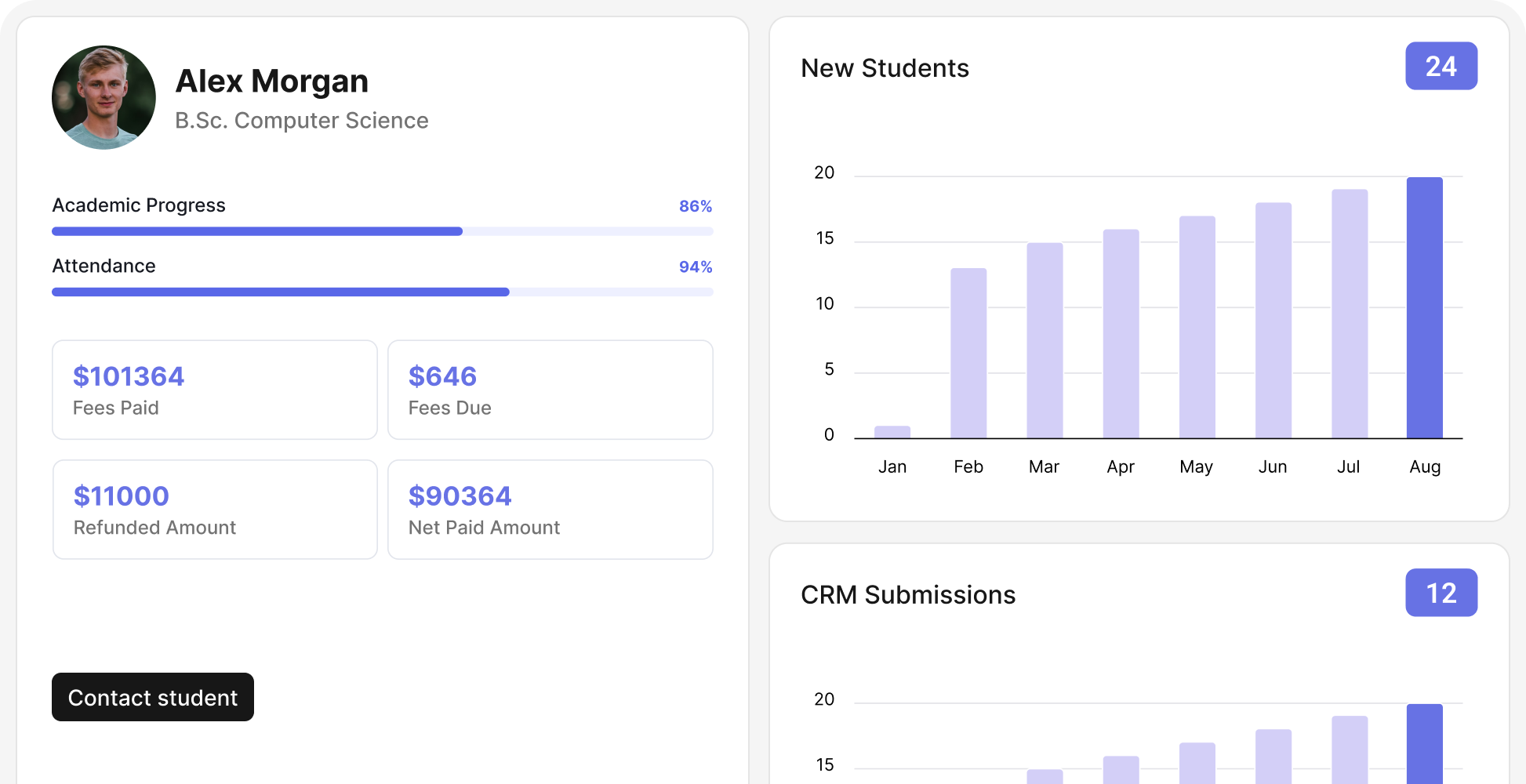Click the Contact student button

pyautogui.click(x=153, y=697)
